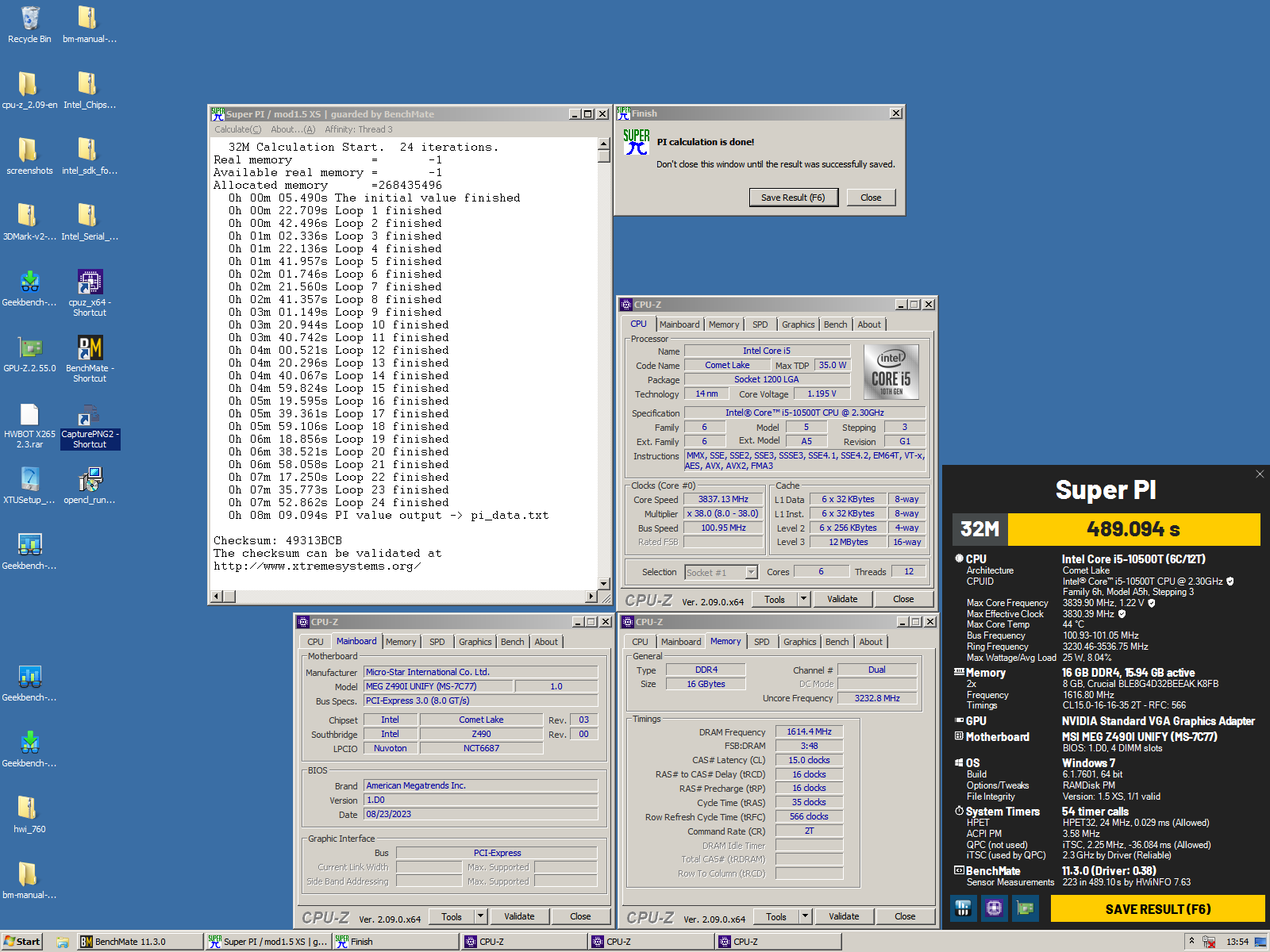Open SPD tab in top CPU-Z window

pyautogui.click(x=760, y=324)
